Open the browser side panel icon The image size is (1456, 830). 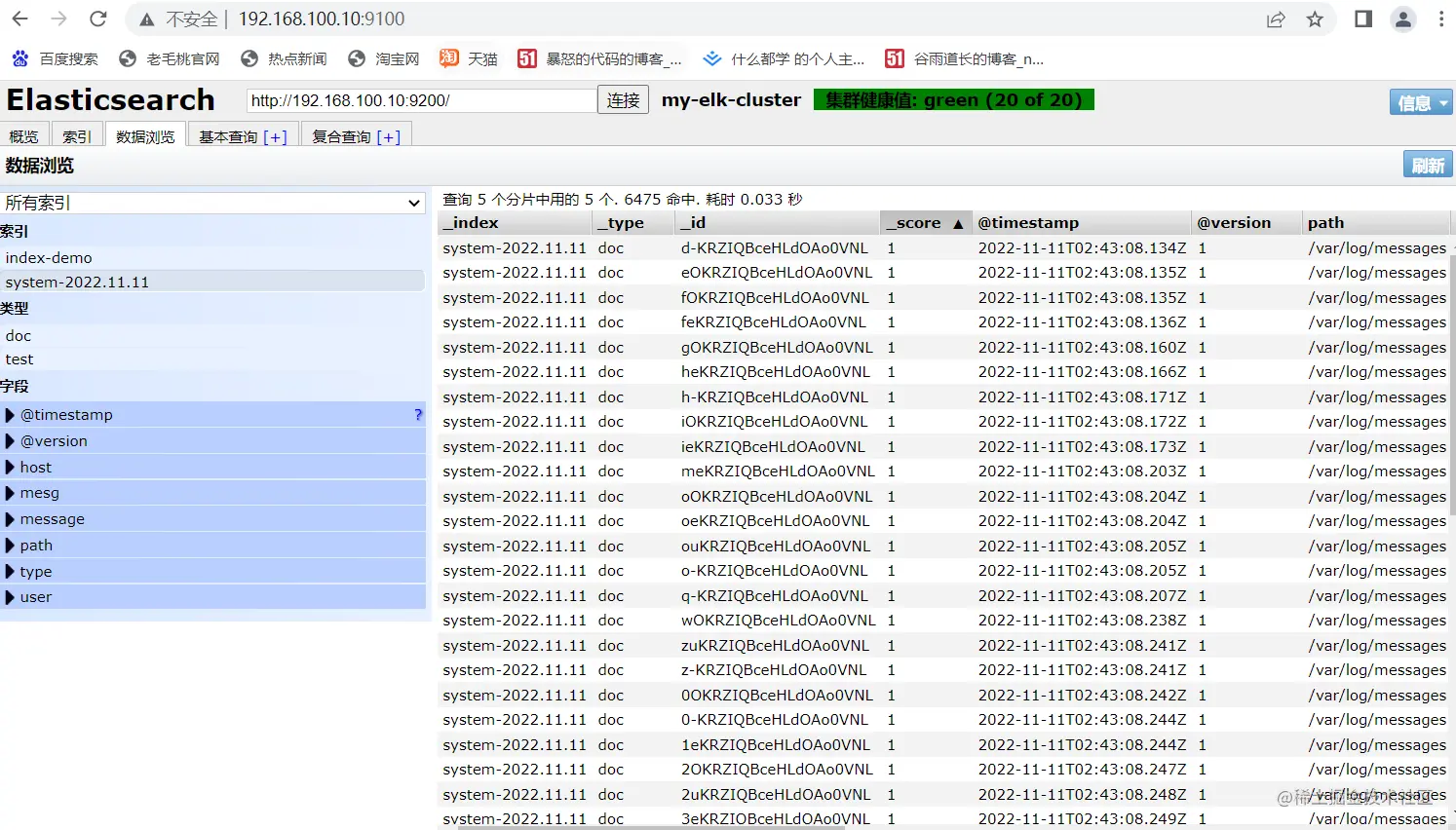[x=1363, y=19]
